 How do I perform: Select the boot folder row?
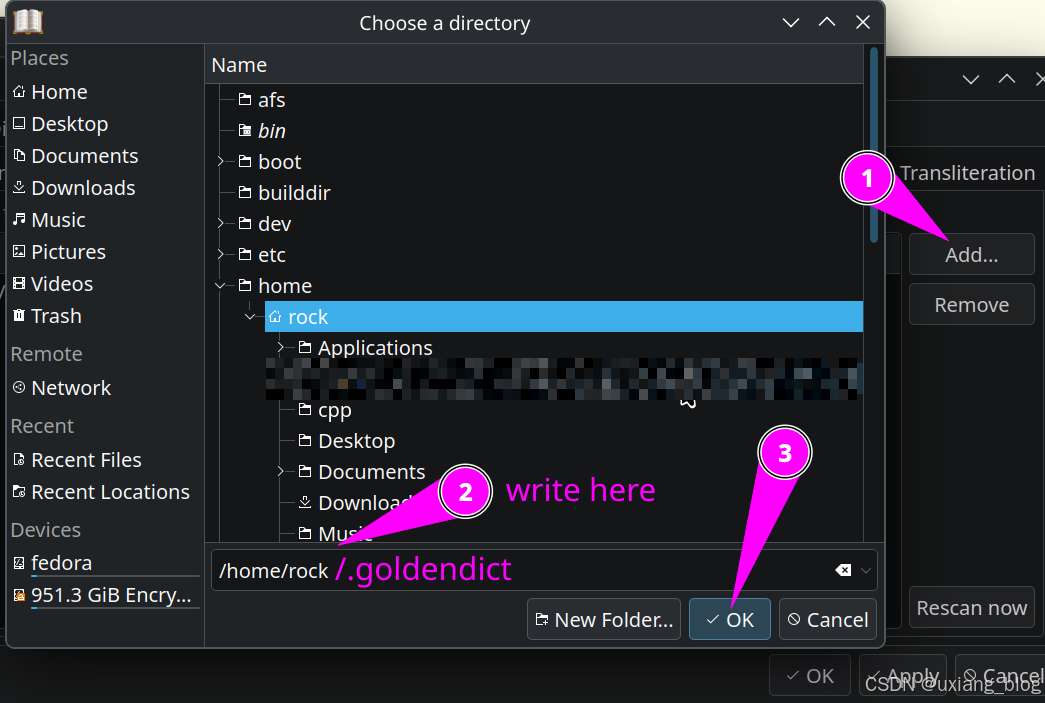pyautogui.click(x=270, y=162)
